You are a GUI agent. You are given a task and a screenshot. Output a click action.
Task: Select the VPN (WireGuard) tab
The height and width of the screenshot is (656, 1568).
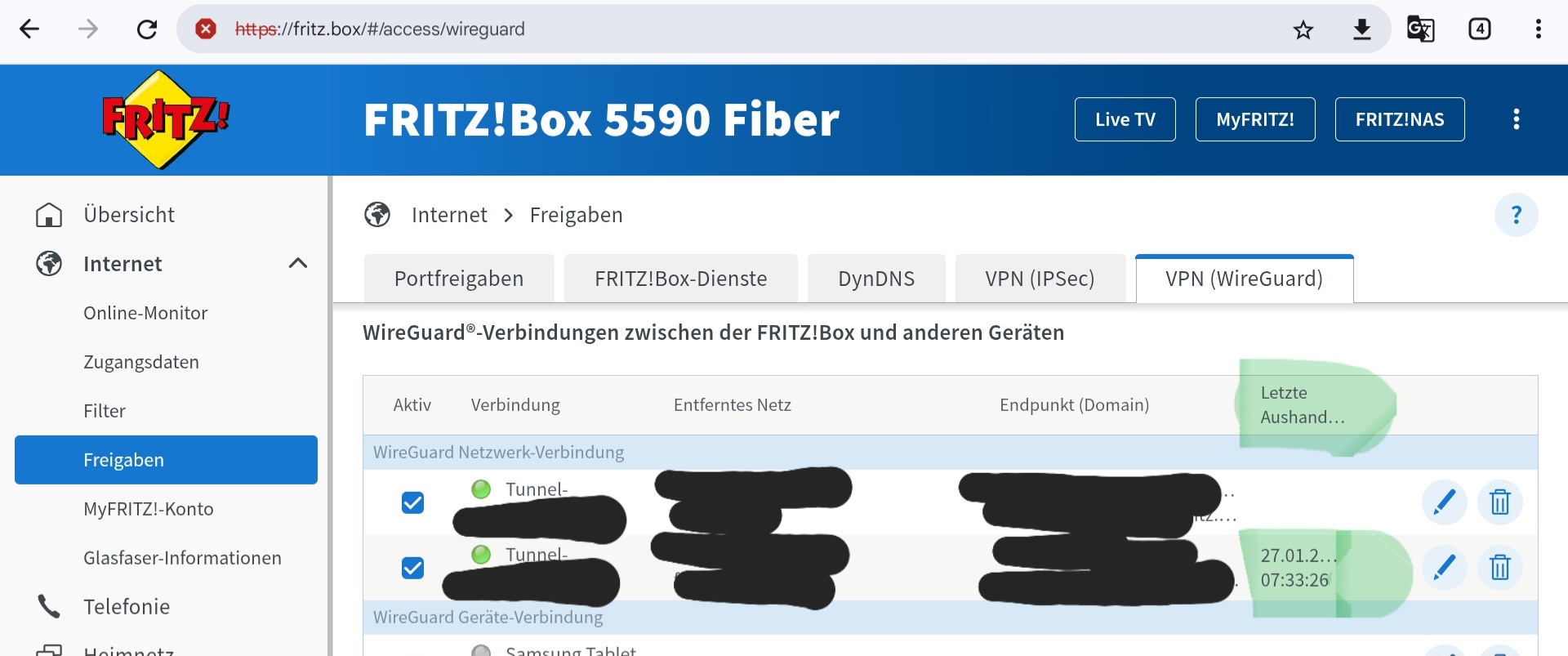click(1245, 279)
